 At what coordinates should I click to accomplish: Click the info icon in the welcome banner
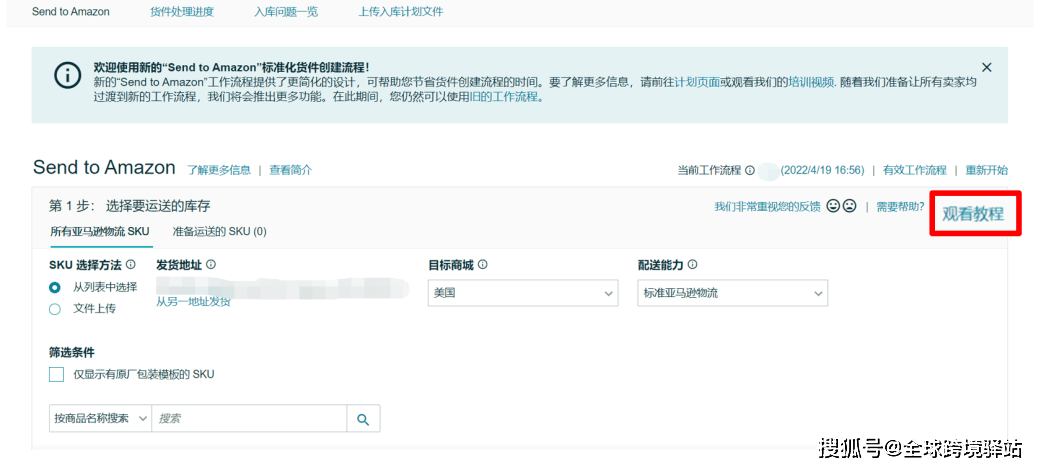[x=67, y=76]
